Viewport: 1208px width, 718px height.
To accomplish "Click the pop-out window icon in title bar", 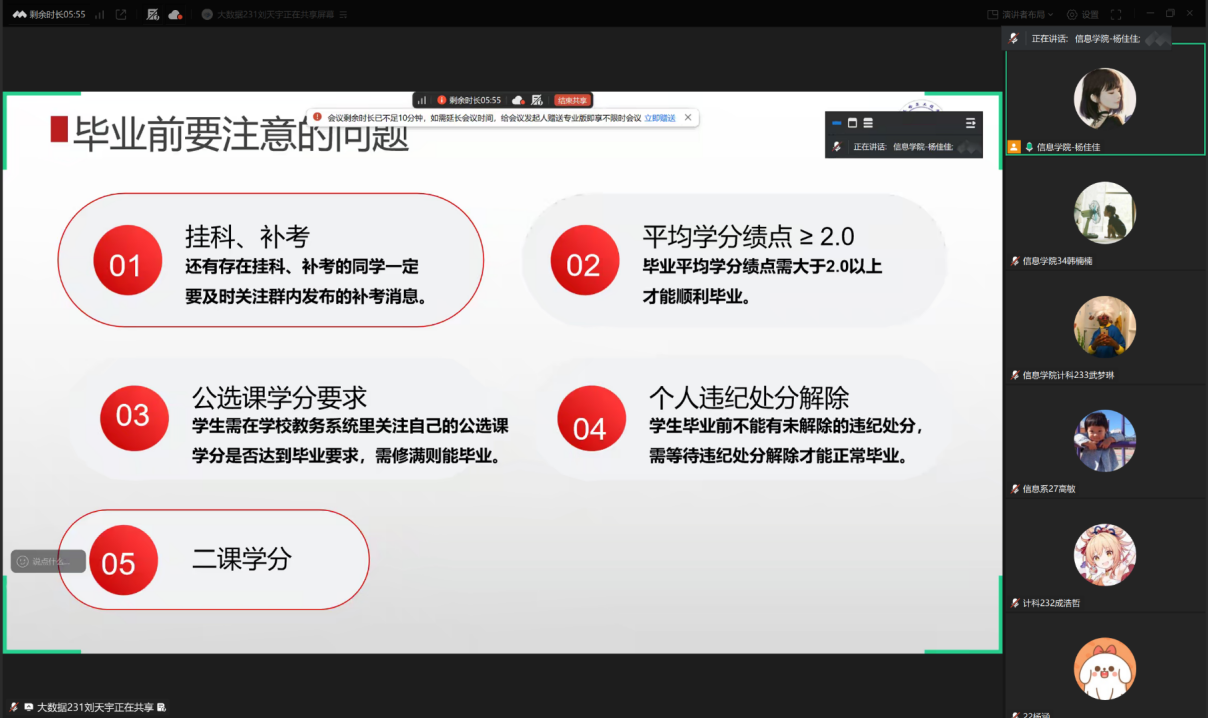I will (x=121, y=15).
